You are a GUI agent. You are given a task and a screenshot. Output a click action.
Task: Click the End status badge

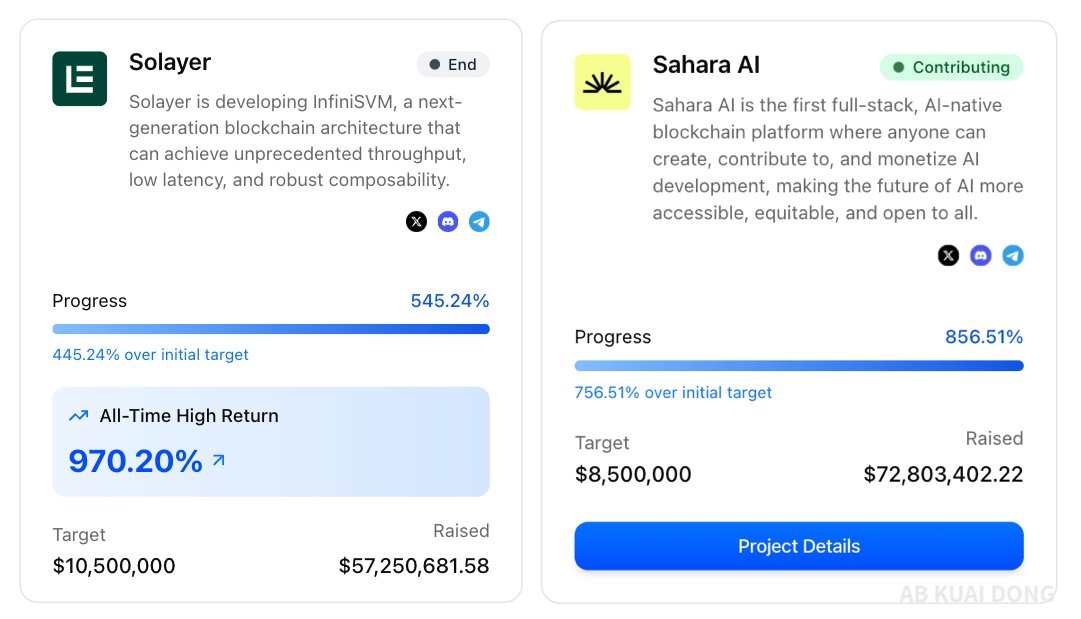coord(453,64)
